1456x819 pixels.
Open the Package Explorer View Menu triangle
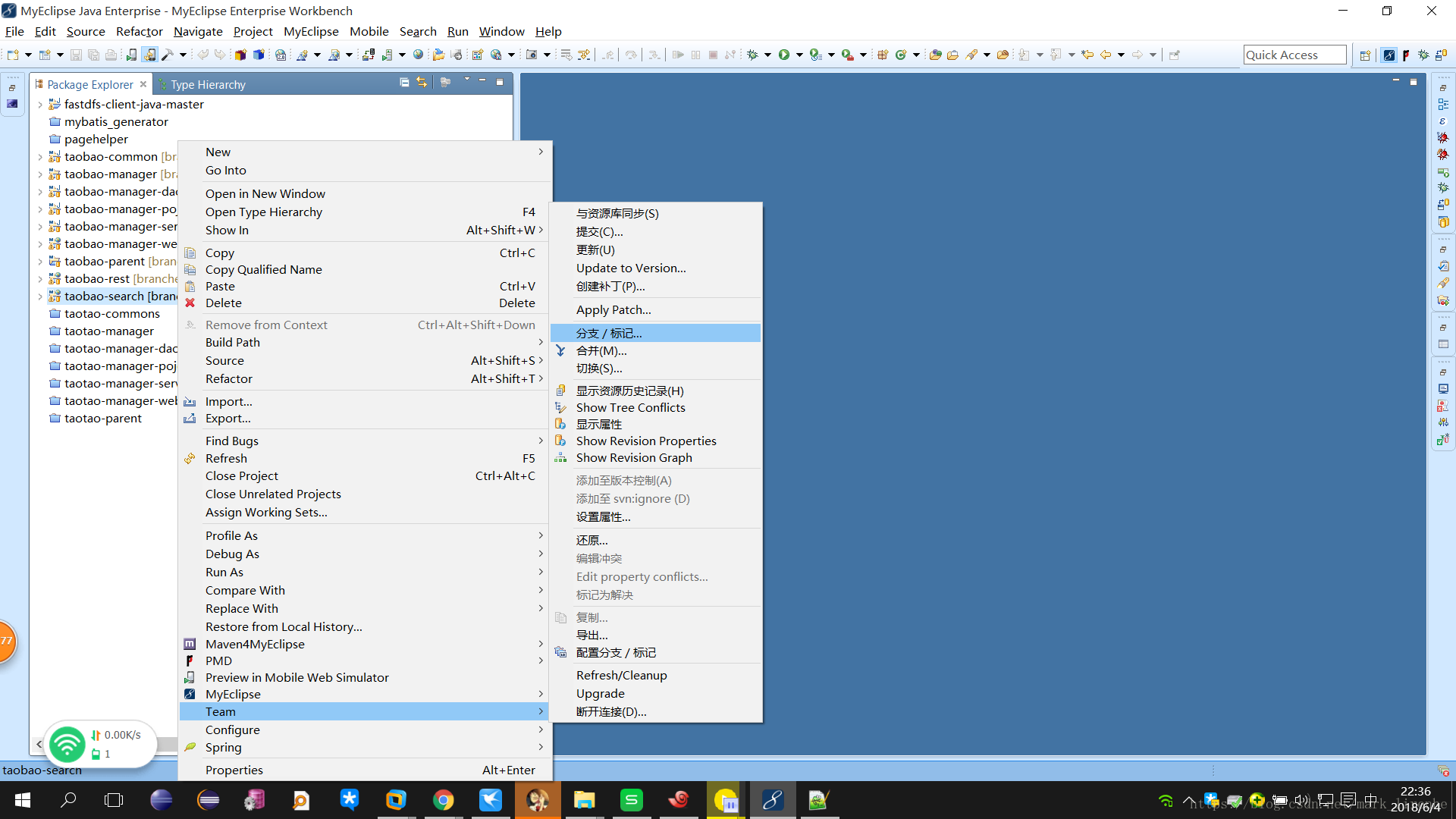coord(466,80)
